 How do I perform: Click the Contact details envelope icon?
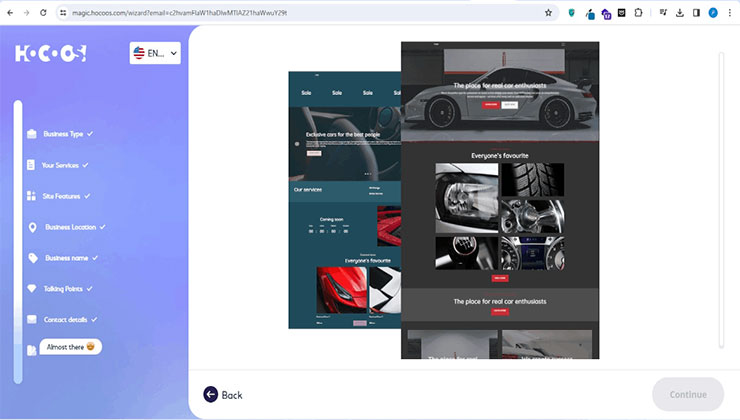tap(32, 319)
